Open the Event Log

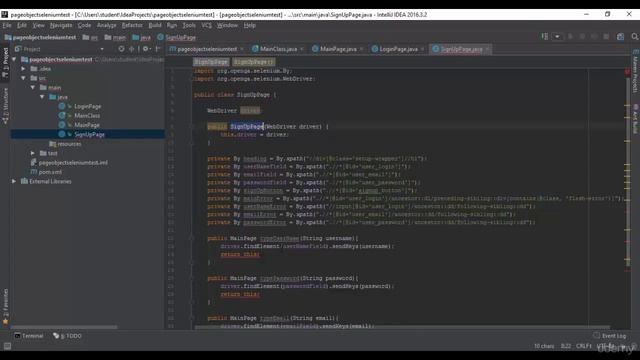(610, 336)
